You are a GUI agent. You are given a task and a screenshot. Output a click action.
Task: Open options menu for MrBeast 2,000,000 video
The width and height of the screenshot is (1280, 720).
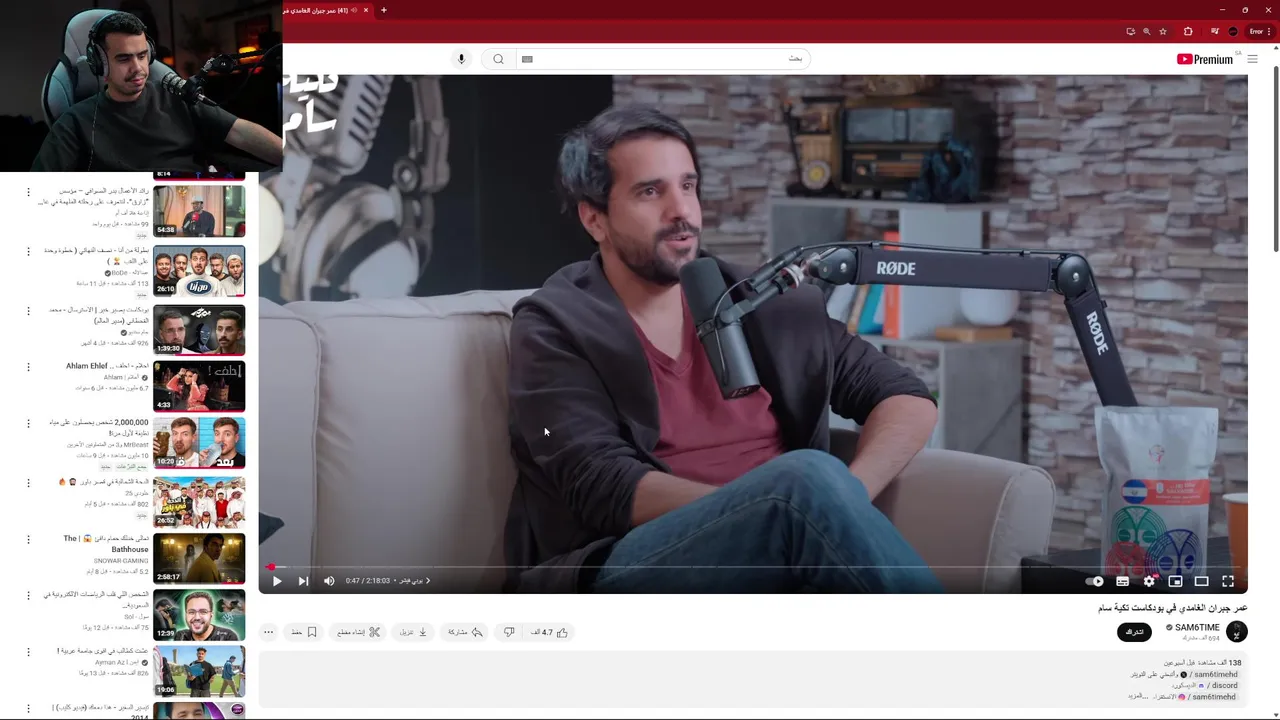coord(28,424)
